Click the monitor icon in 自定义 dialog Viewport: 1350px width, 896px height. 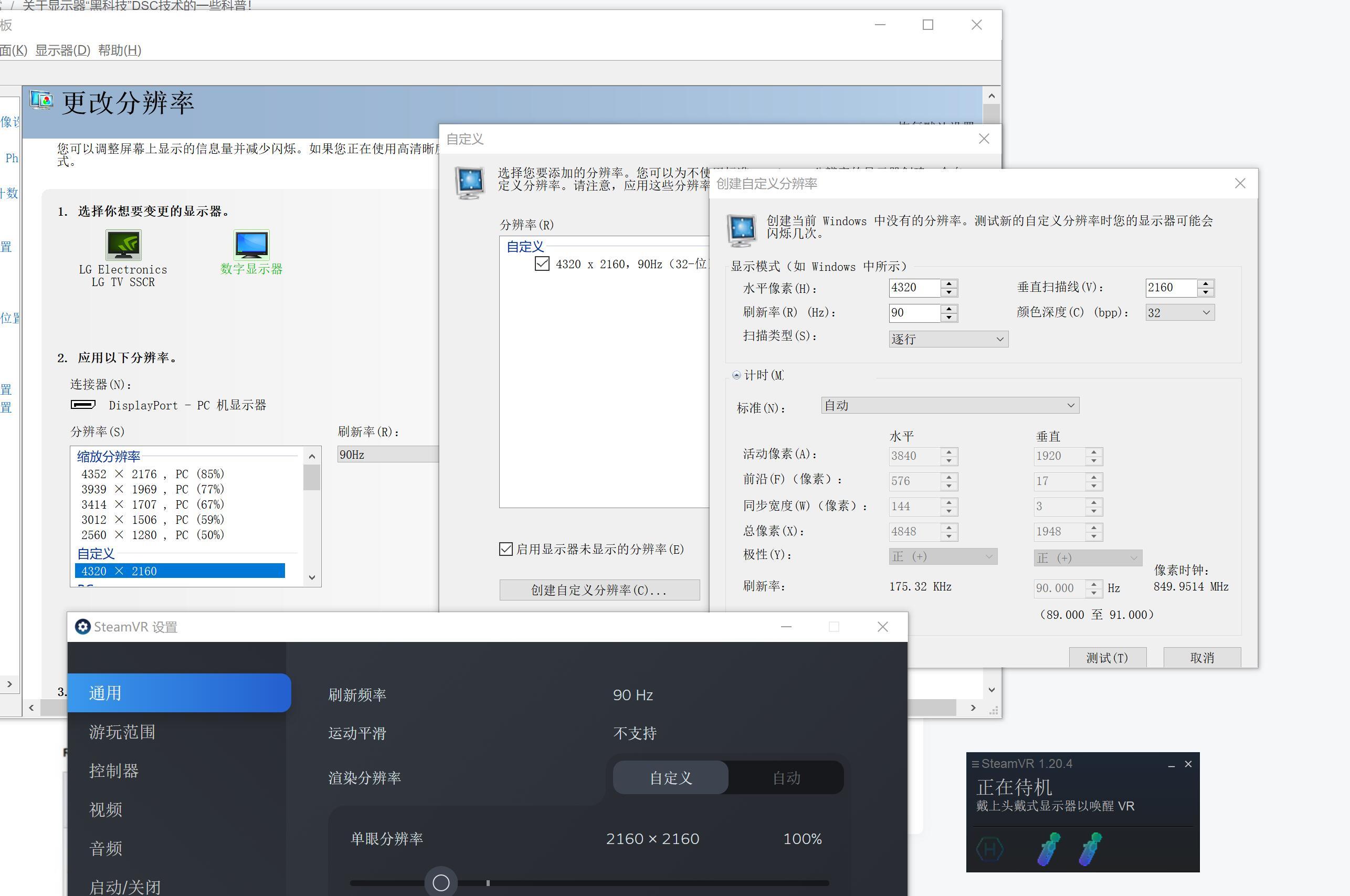pyautogui.click(x=470, y=182)
